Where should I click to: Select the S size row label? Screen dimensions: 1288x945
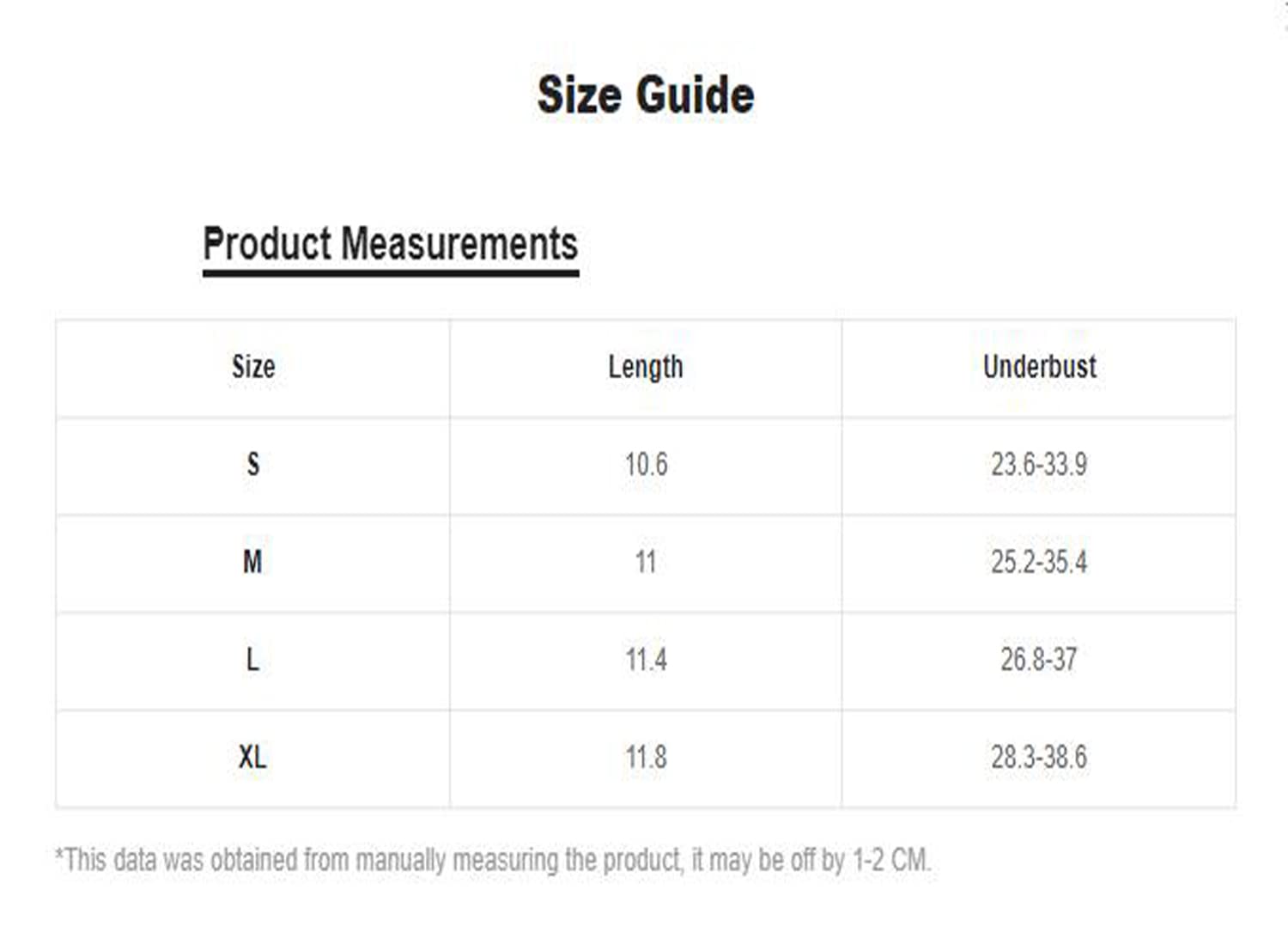253,465
